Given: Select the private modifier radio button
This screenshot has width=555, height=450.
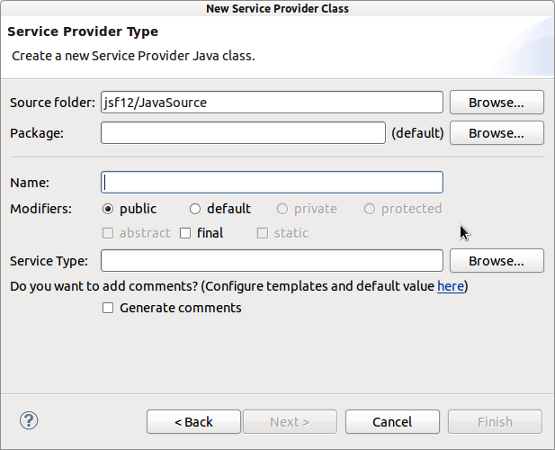Looking at the screenshot, I should (282, 209).
